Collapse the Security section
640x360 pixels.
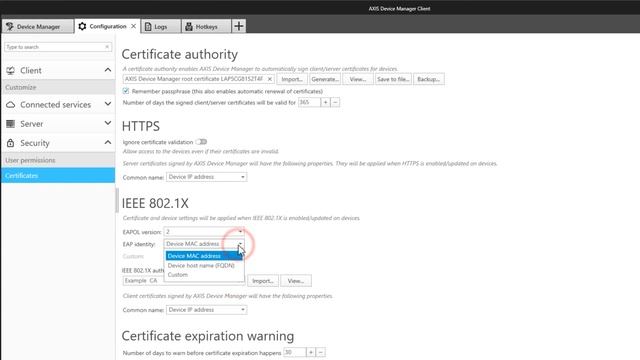tap(107, 142)
